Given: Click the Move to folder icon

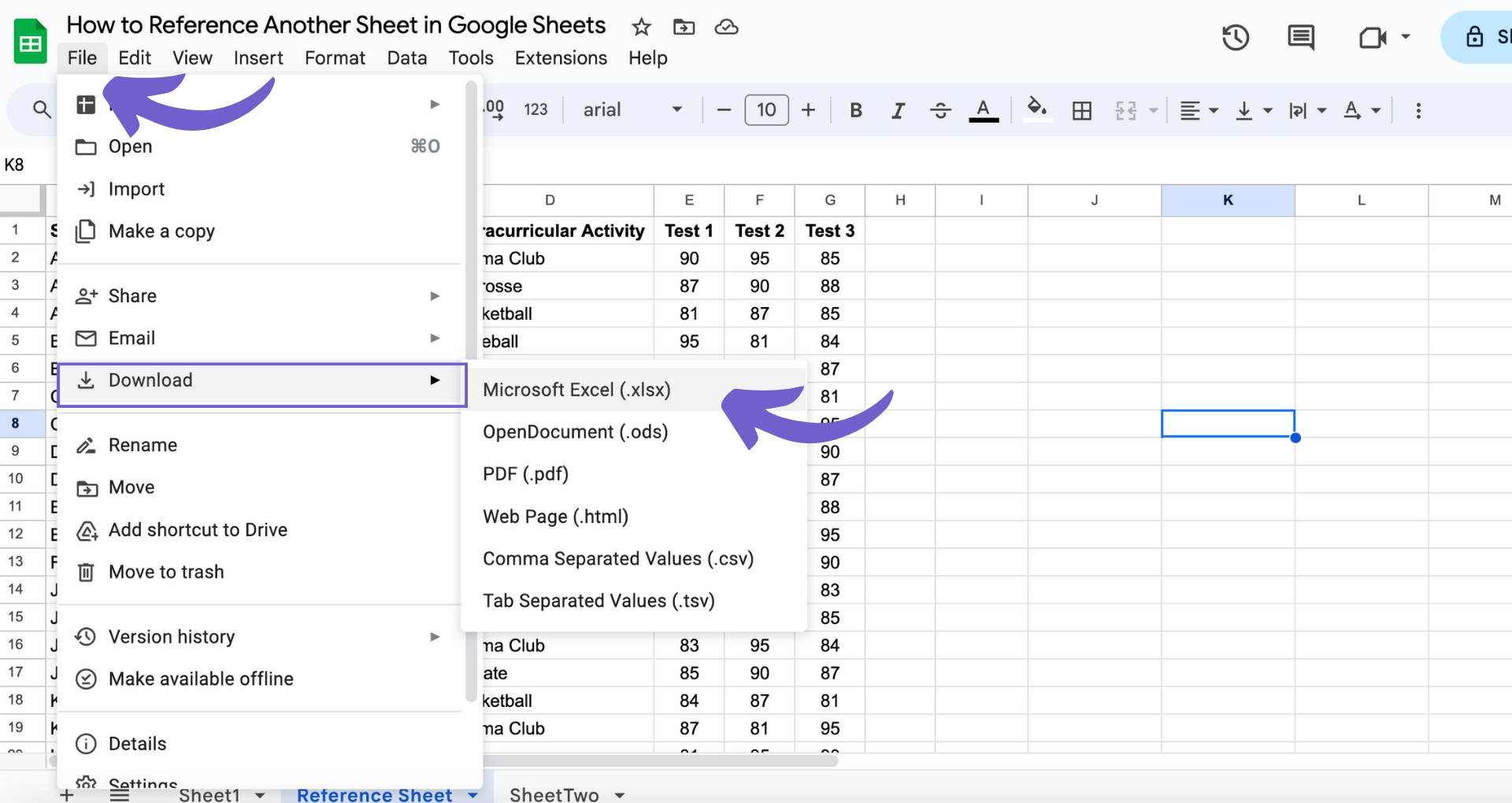Looking at the screenshot, I should pos(684,27).
